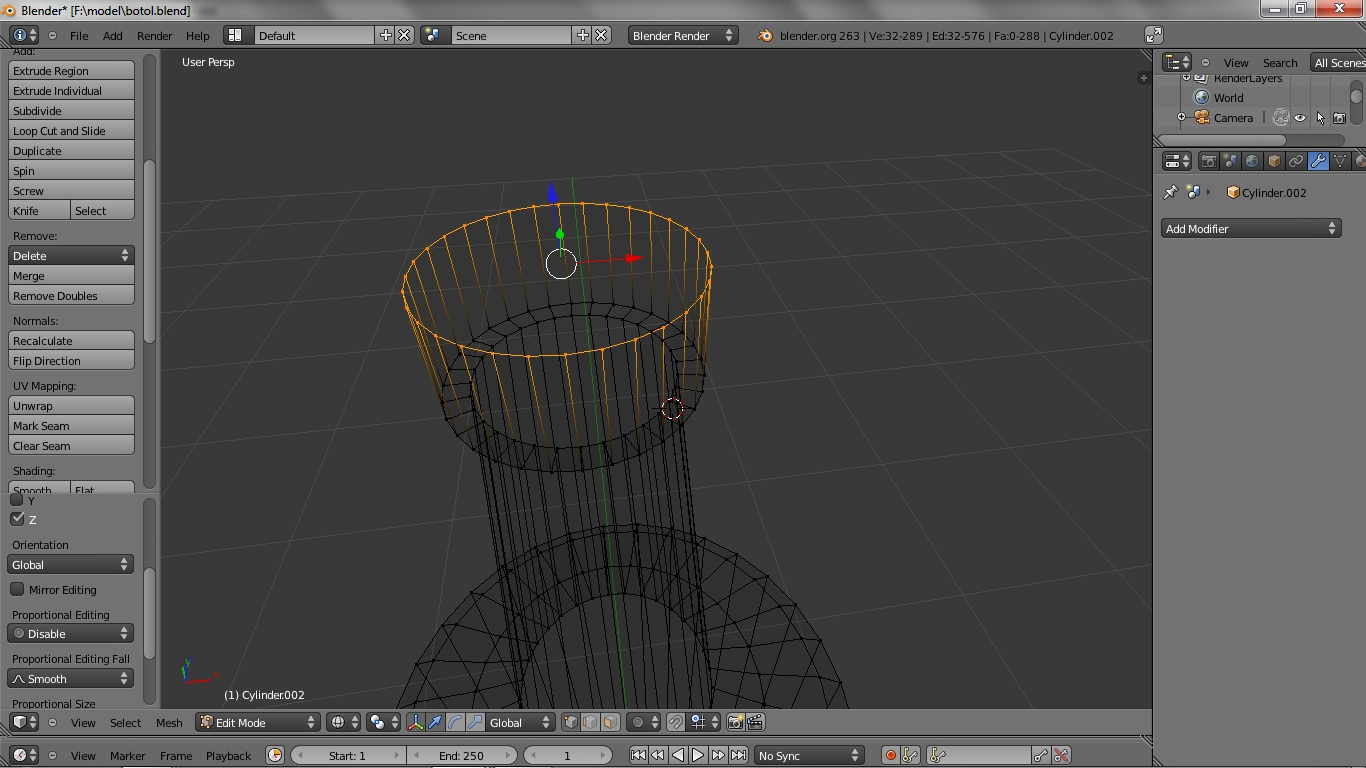1366x768 pixels.
Task: Render an OpenGL still image of viewport
Action: (736, 722)
